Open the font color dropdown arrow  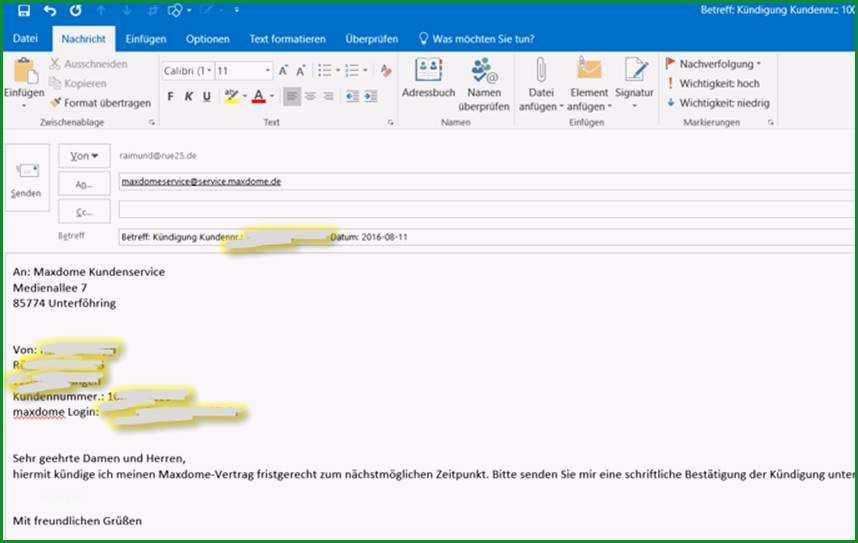[272, 96]
